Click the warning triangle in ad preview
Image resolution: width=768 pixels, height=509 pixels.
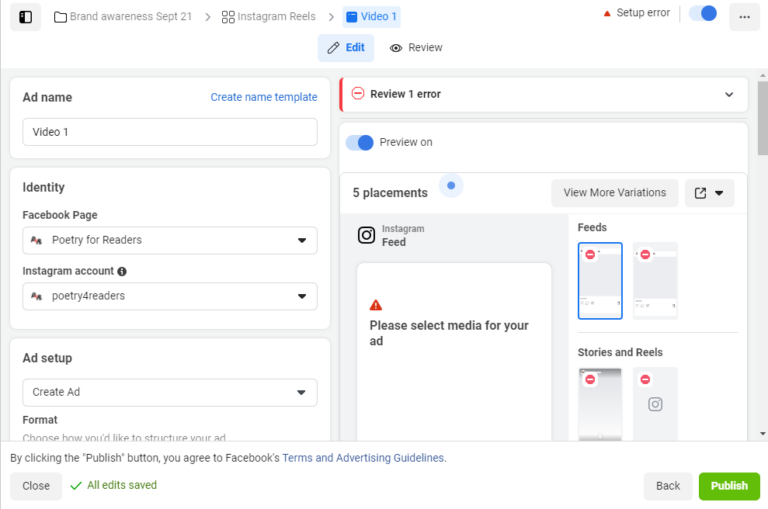(376, 305)
